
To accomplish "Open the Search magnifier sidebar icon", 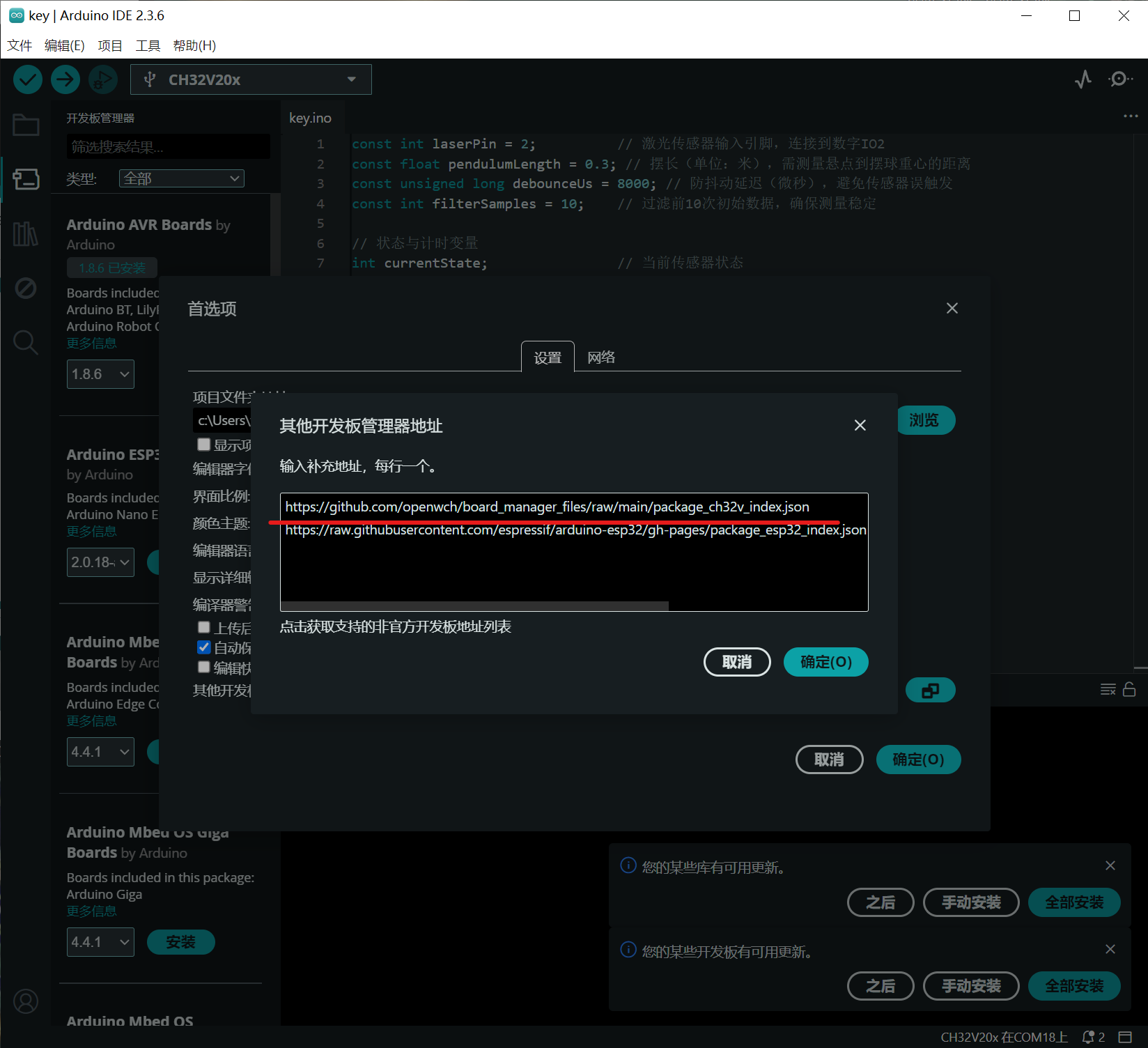I will tap(26, 342).
